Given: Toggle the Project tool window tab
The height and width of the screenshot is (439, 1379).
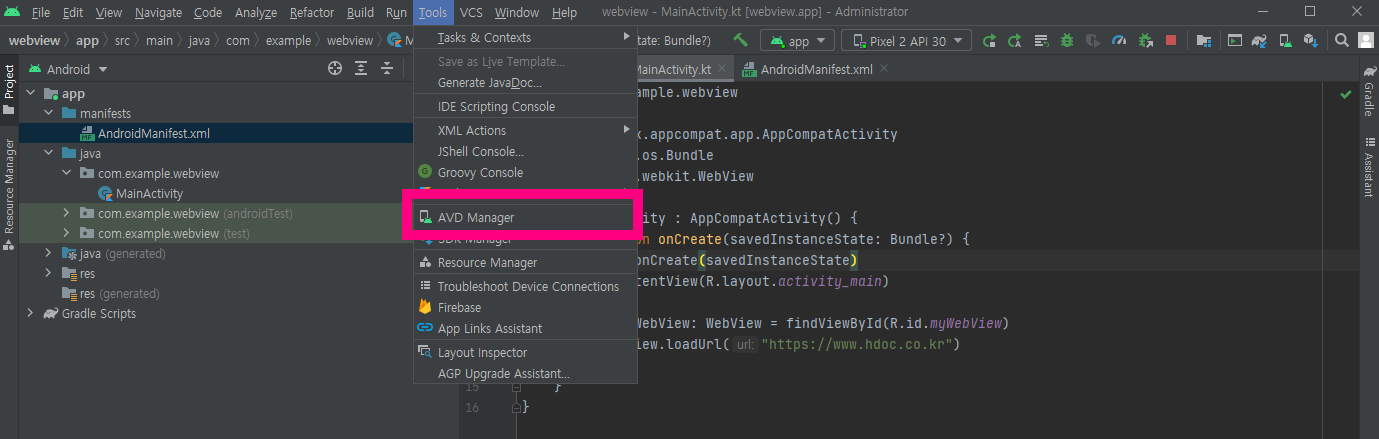Looking at the screenshot, I should (9, 91).
